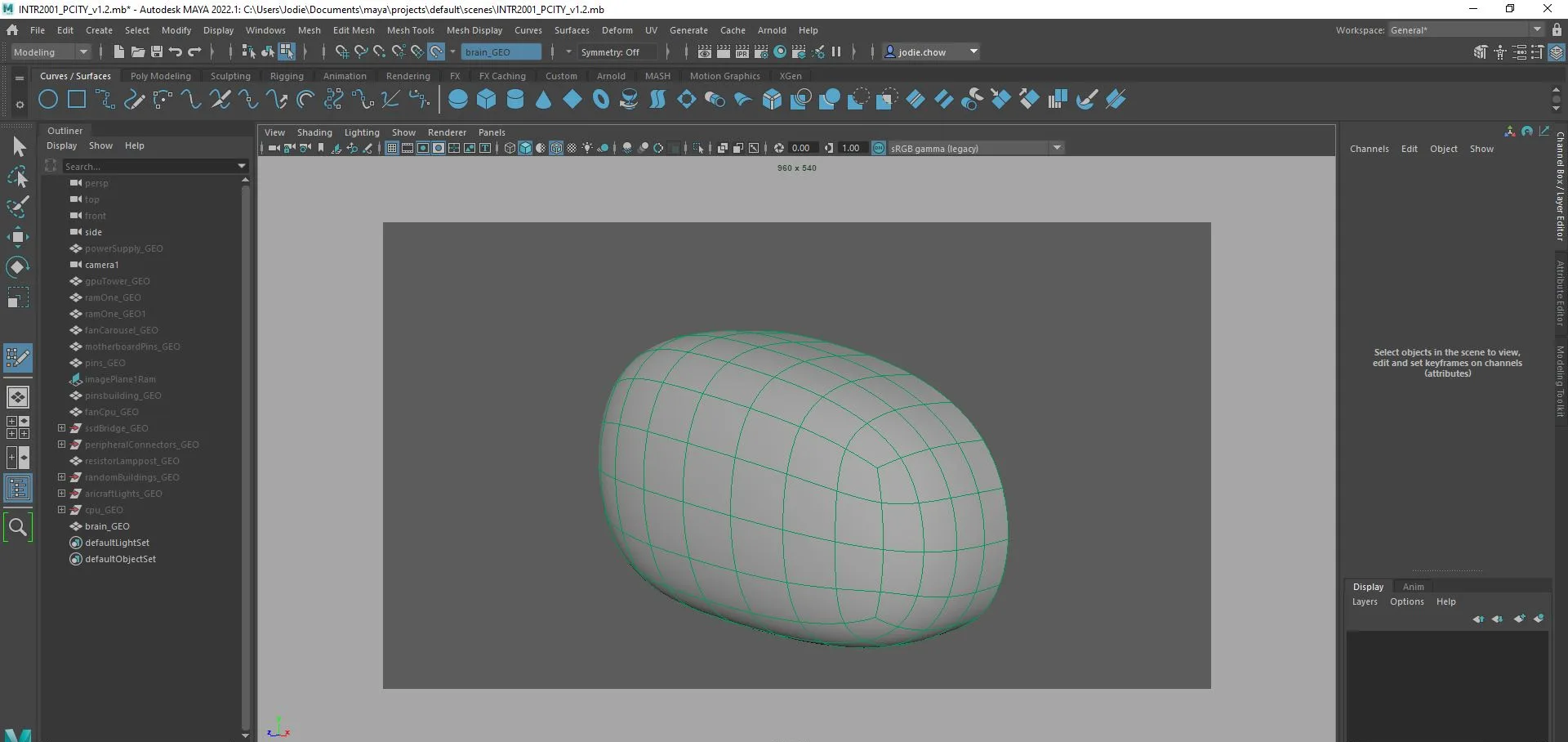Create a NURBS torus from the shelf

coord(601,100)
